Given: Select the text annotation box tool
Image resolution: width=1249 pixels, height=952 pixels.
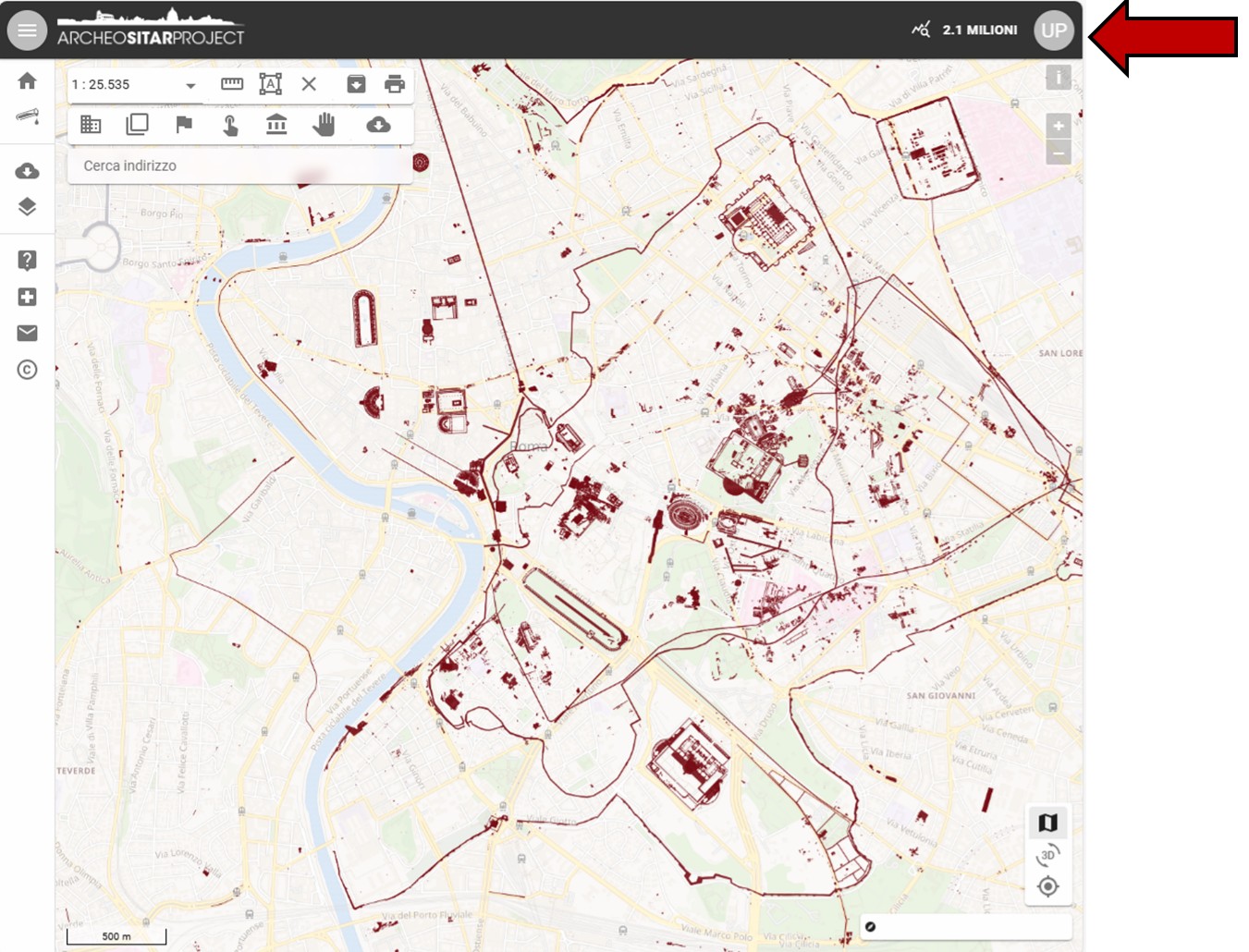Looking at the screenshot, I should [x=270, y=84].
